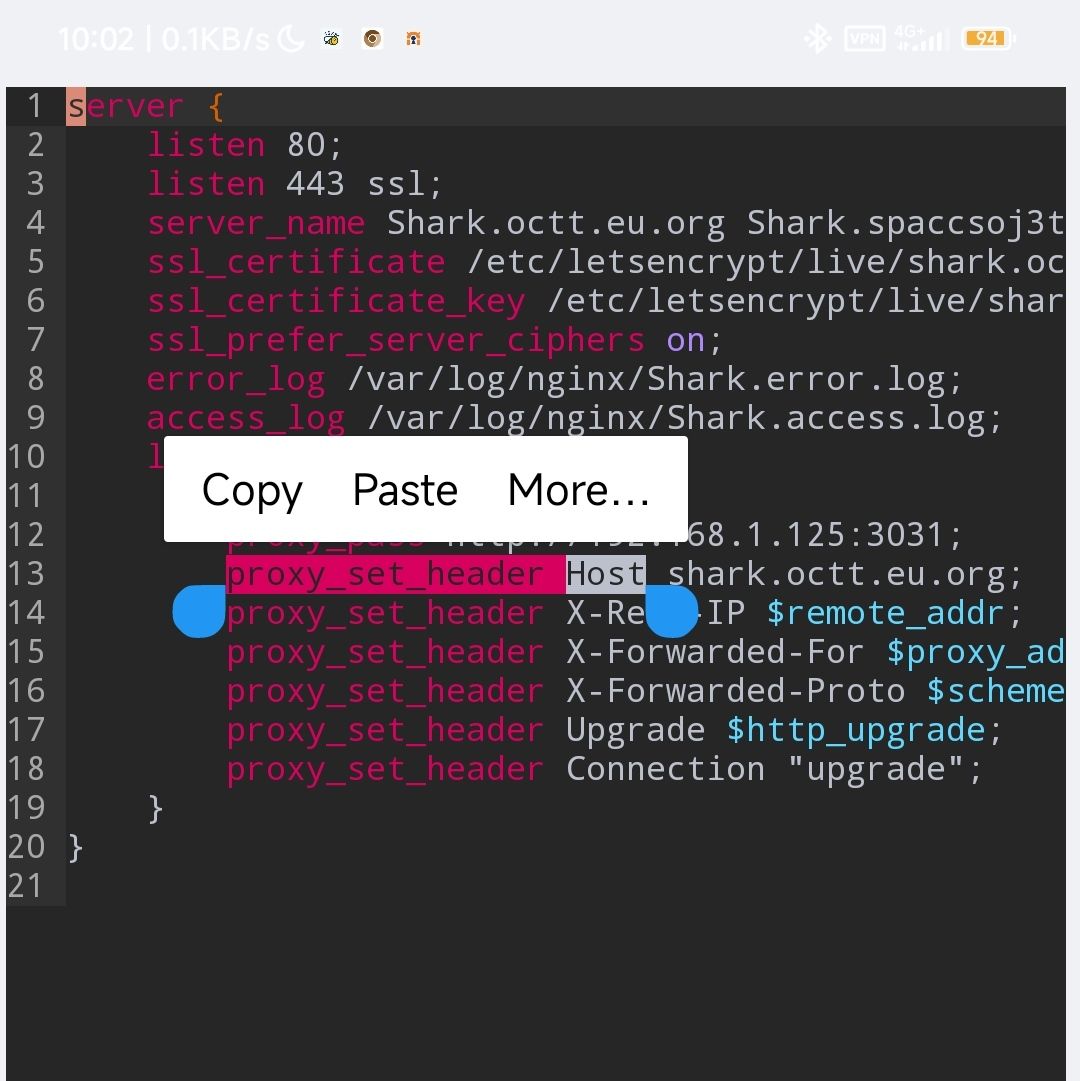The height and width of the screenshot is (1081, 1080).
Task: Tap the VPN status icon
Action: coord(864,38)
